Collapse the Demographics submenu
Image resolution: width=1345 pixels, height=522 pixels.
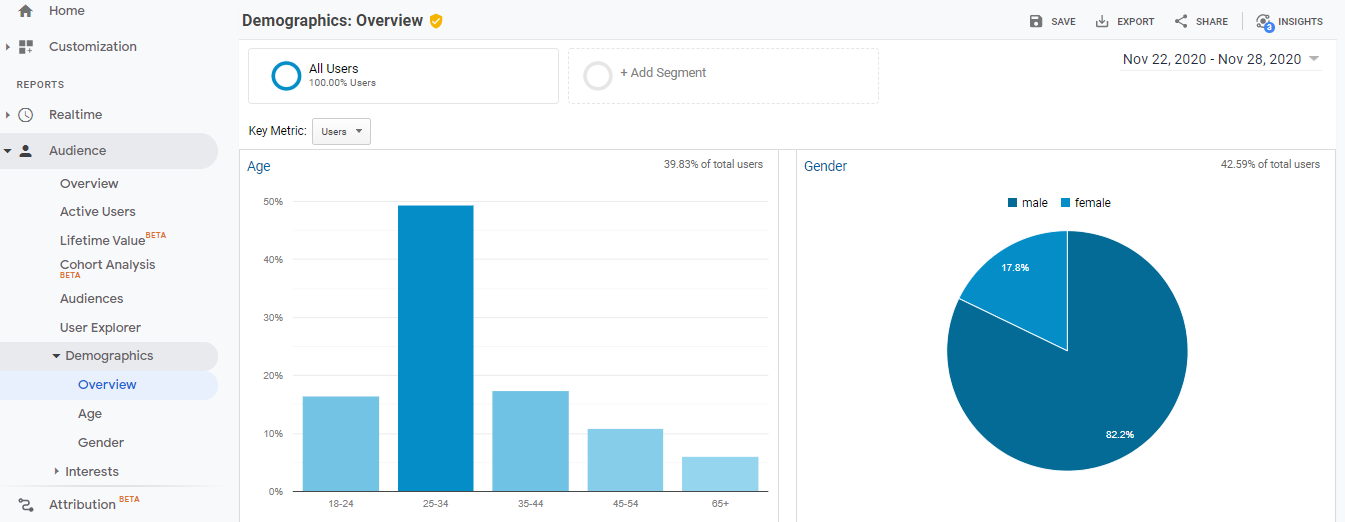(57, 356)
